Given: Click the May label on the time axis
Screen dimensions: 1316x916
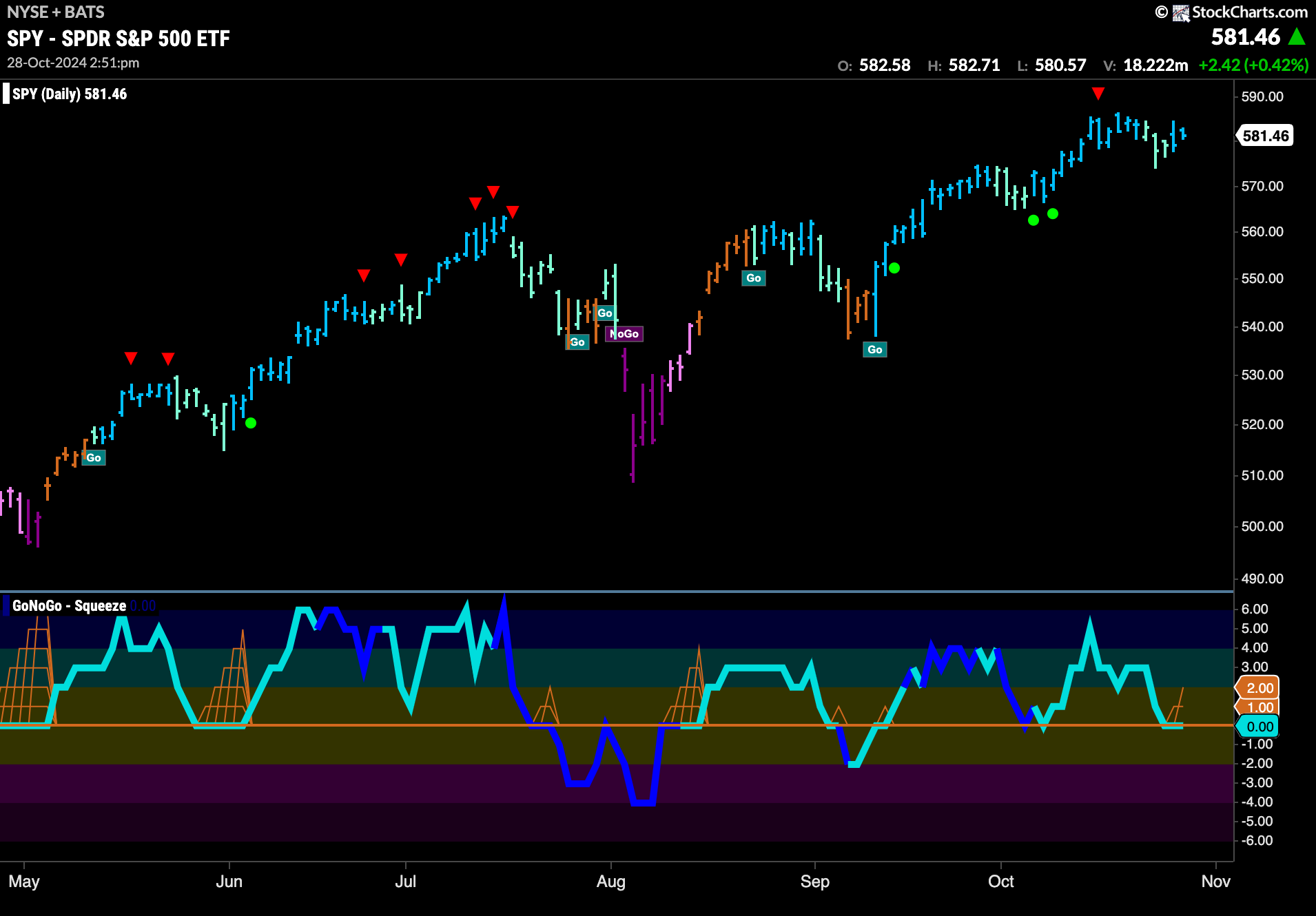Looking at the screenshot, I should point(24,881).
